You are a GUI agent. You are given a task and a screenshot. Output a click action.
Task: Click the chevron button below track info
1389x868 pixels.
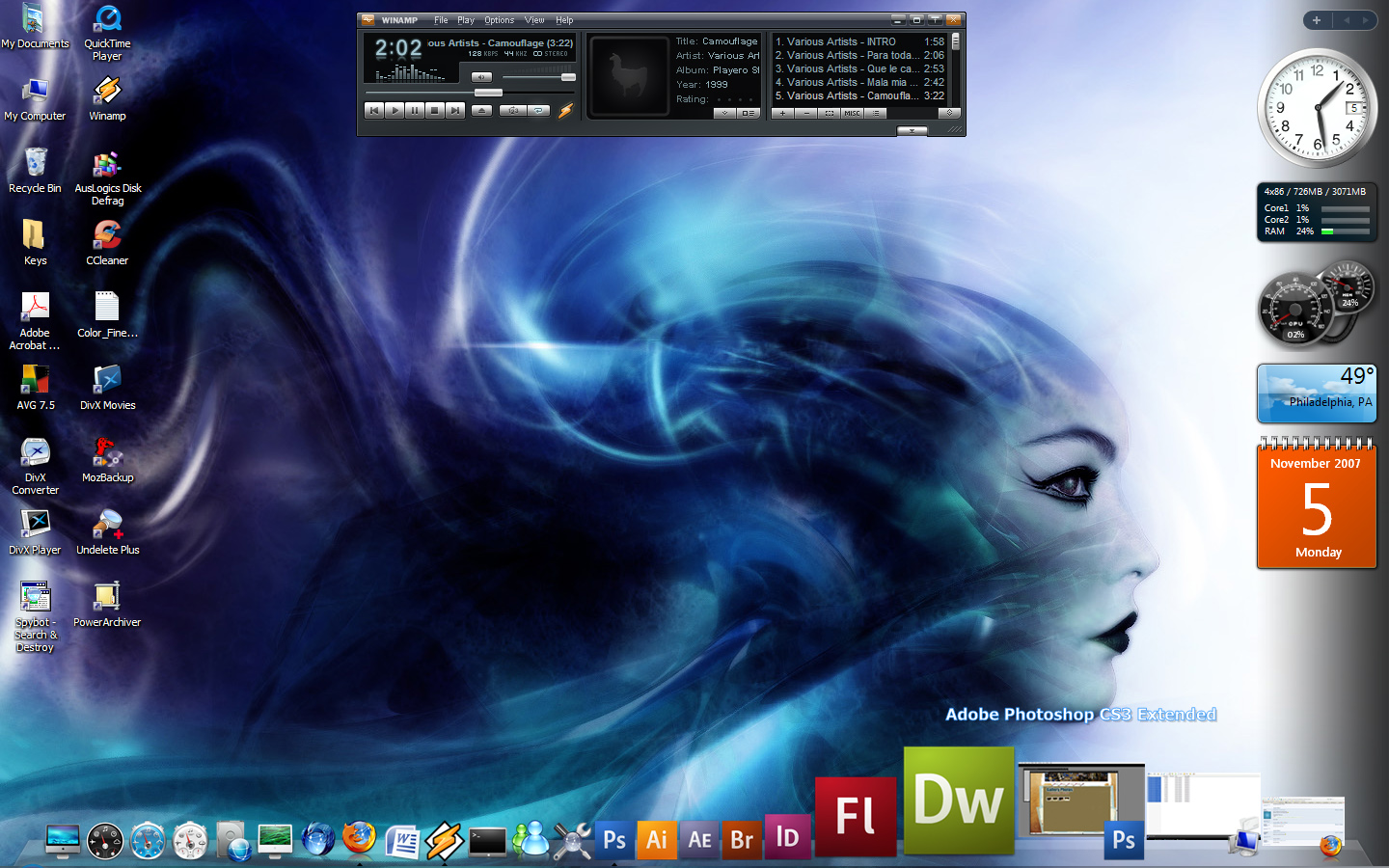pyautogui.click(x=724, y=113)
